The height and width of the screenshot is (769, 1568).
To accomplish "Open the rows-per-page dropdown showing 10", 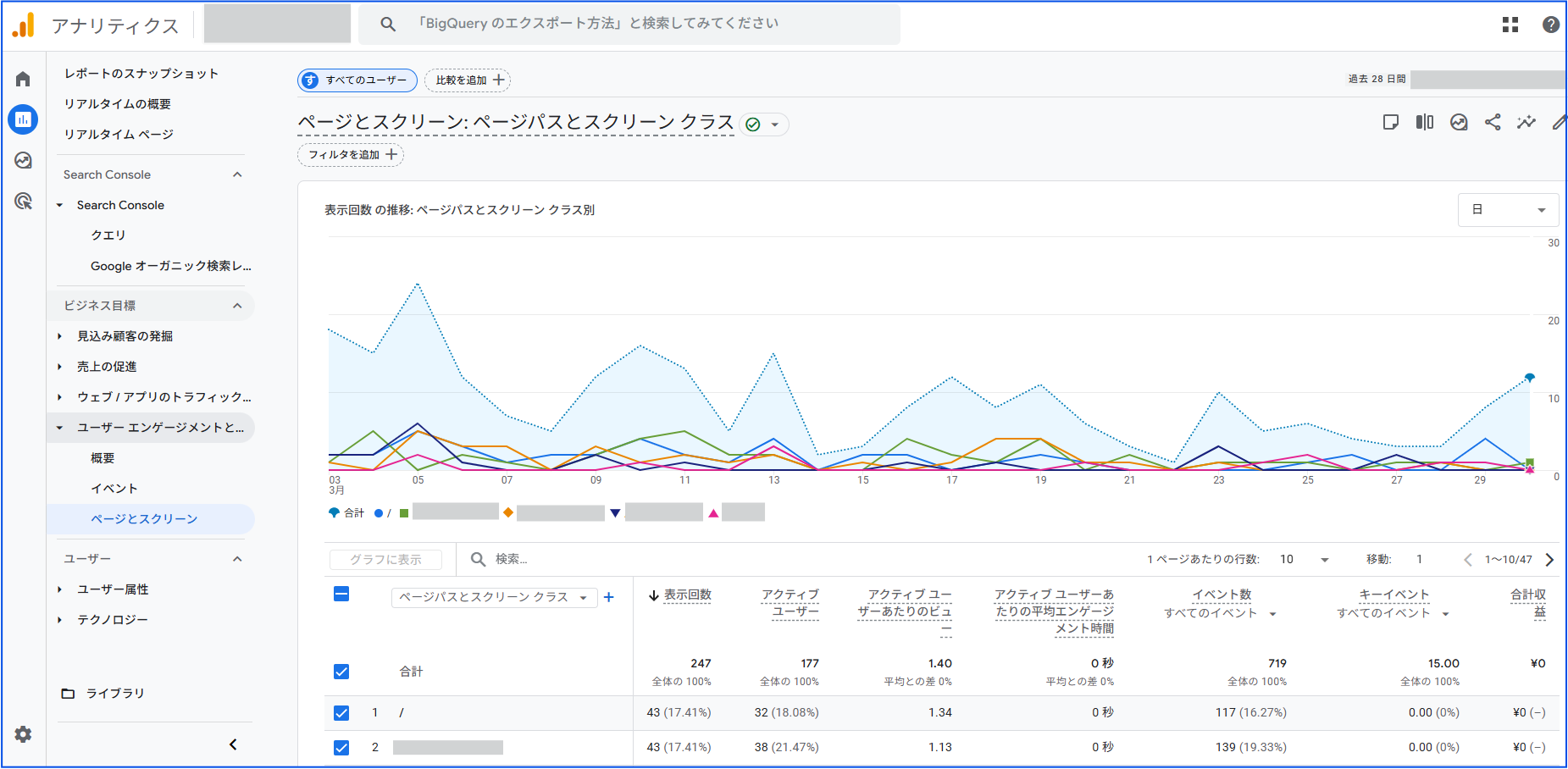I will [x=1304, y=560].
